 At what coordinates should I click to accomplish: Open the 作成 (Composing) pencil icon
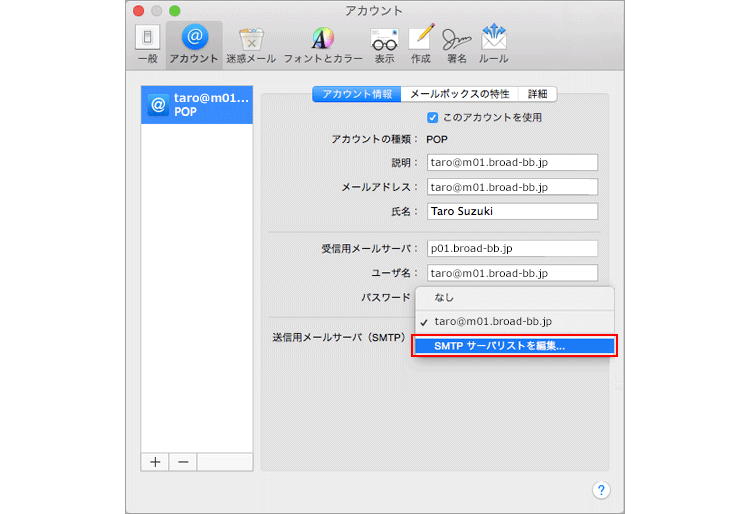pyautogui.click(x=420, y=44)
